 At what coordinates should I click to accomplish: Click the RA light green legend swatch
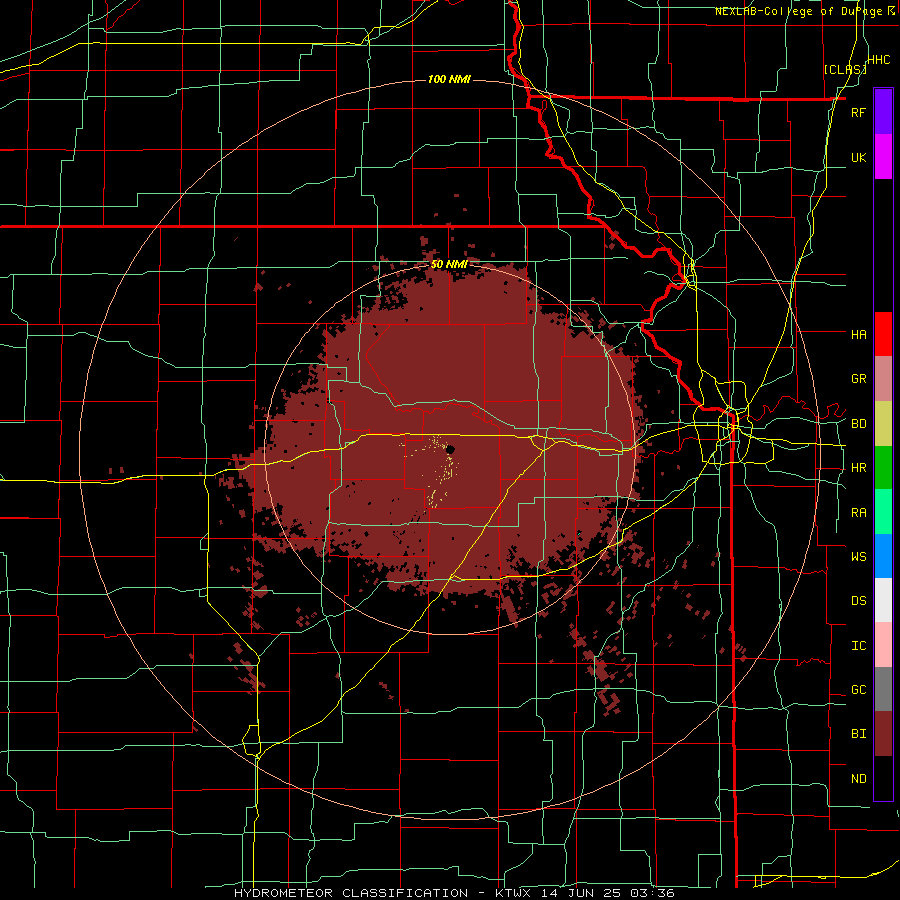tap(883, 512)
